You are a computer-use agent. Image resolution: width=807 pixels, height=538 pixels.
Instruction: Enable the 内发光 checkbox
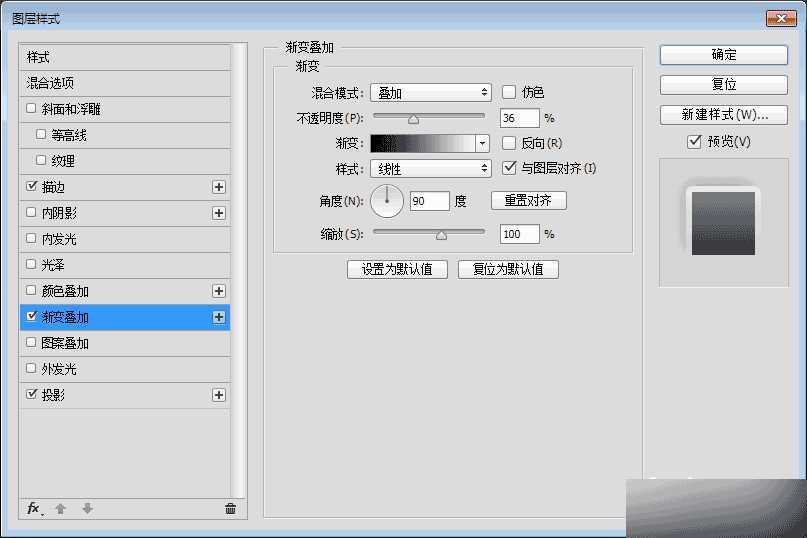pos(31,238)
